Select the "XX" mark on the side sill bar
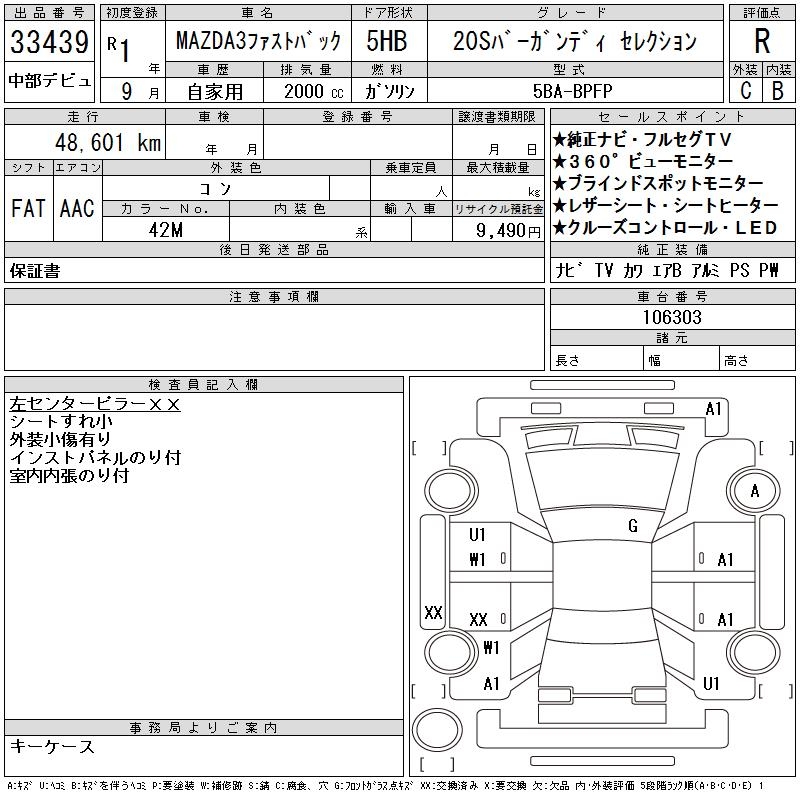The height and width of the screenshot is (800, 800). point(433,612)
